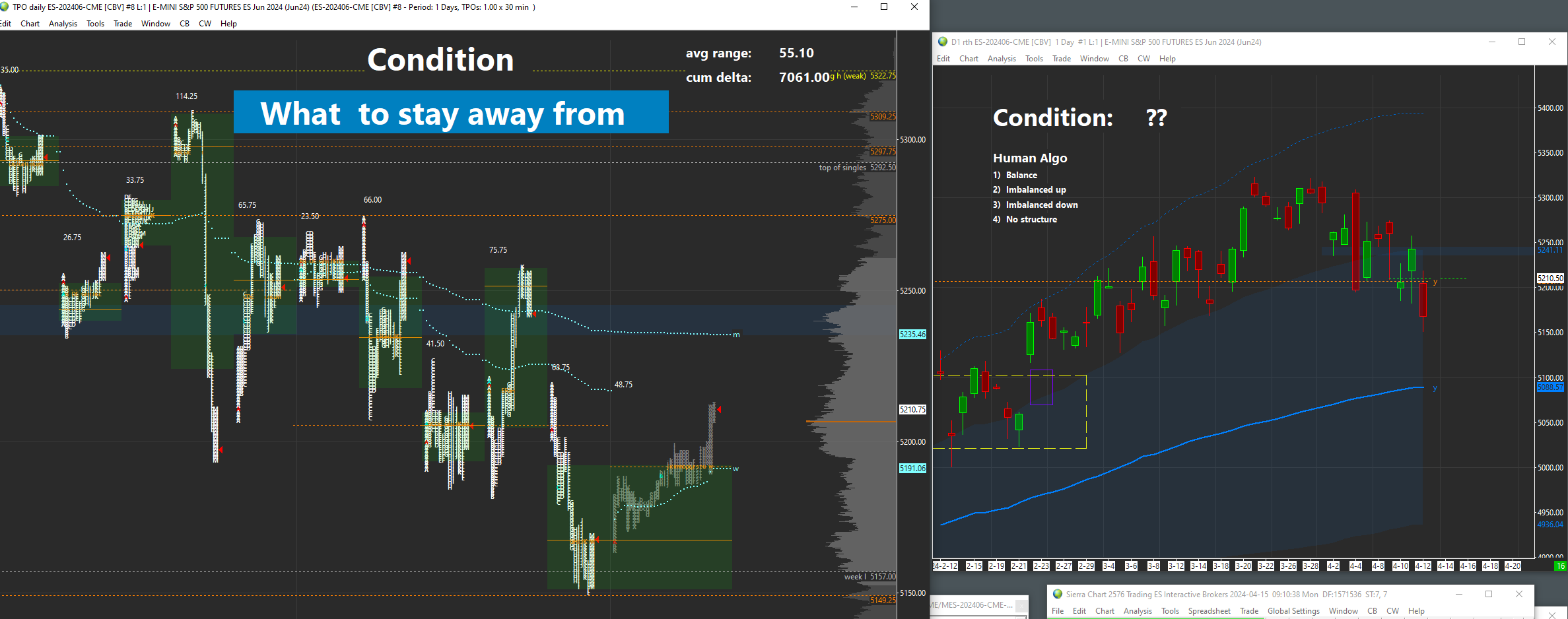Click the 3-20 date on D1 time axis
Screen dimensions: 1568x619
click(1243, 566)
